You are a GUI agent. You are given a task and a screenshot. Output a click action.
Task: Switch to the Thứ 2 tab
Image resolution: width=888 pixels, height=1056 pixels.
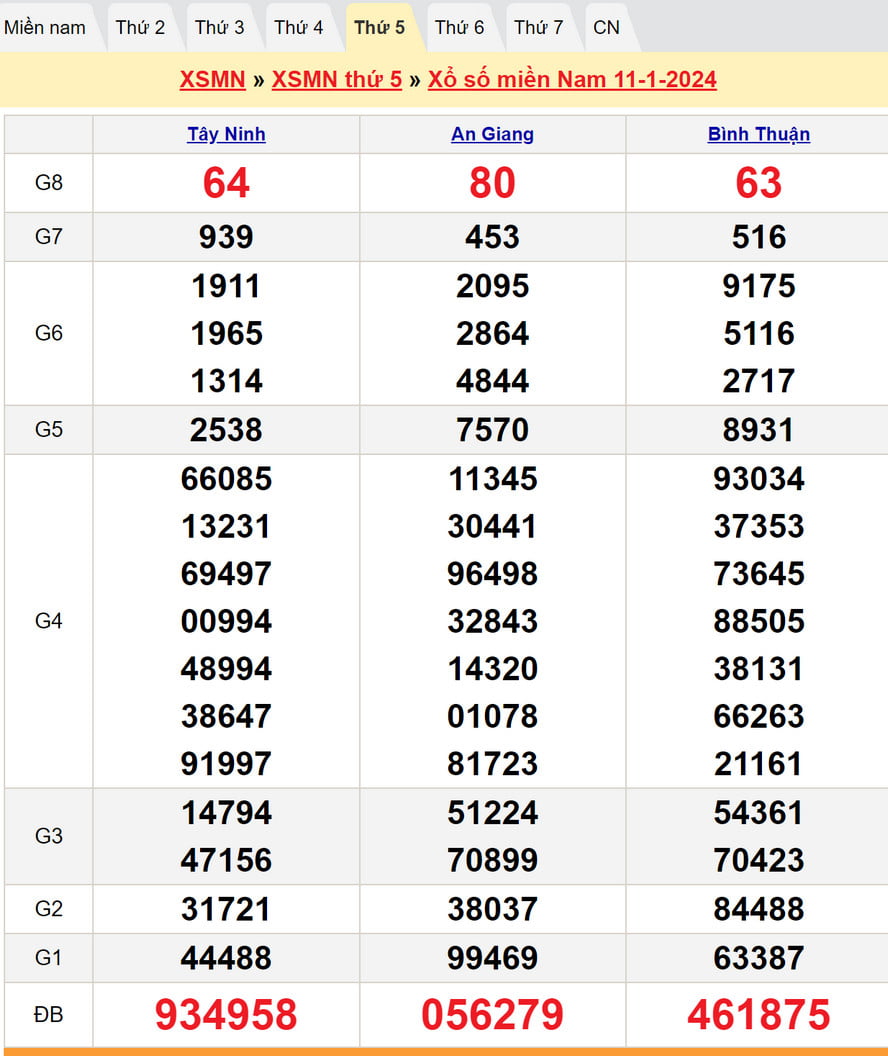click(140, 27)
